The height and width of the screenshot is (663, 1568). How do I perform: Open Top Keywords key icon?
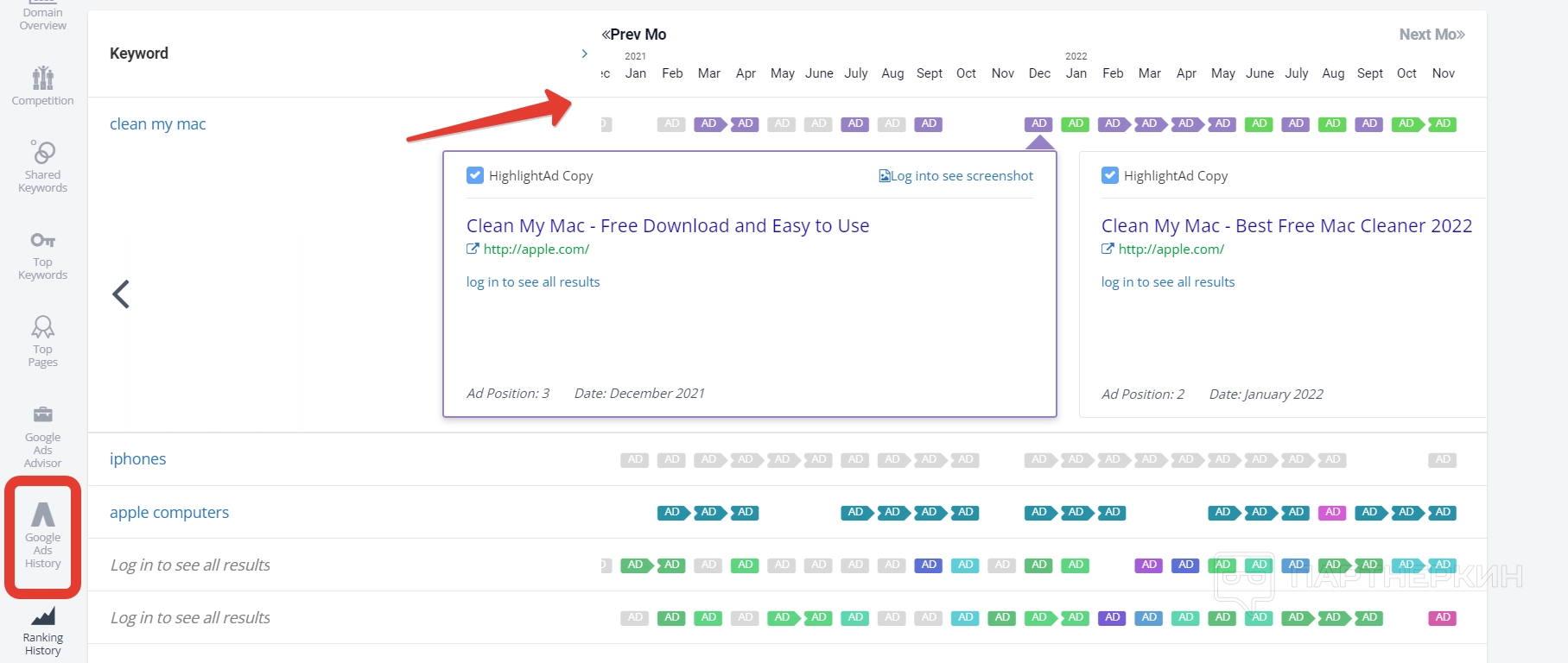pyautogui.click(x=42, y=240)
